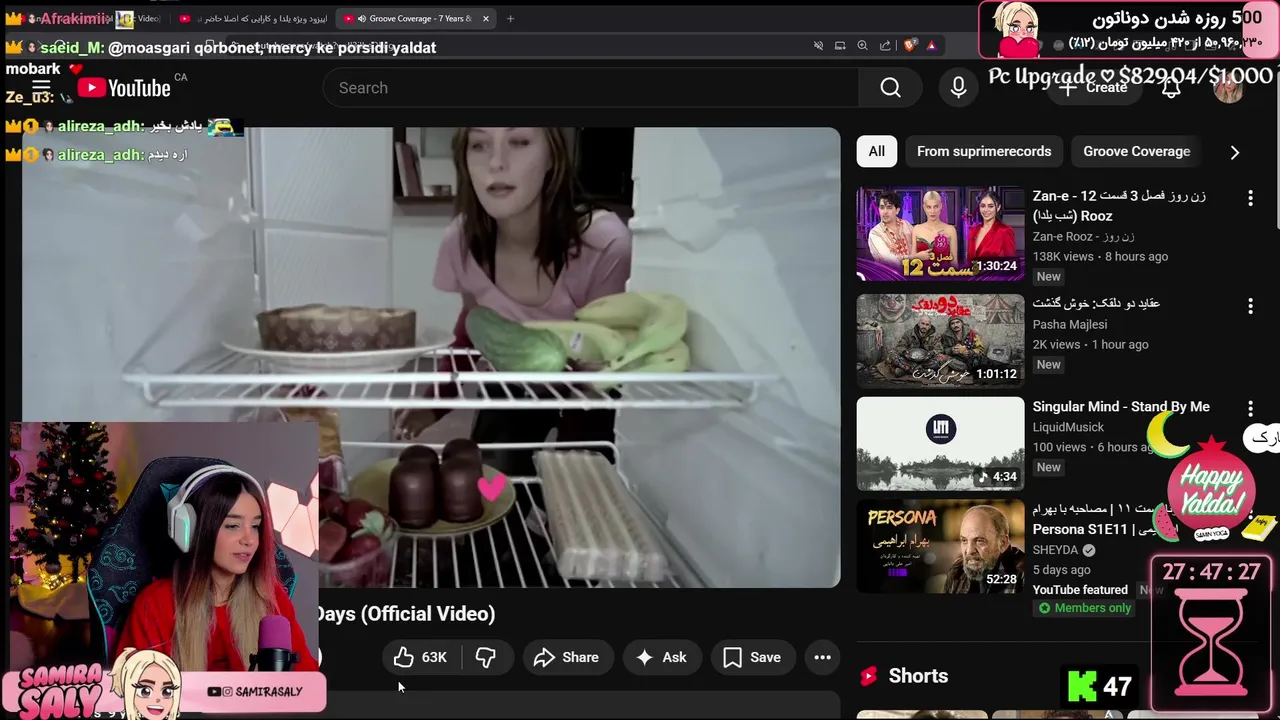Screen dimensions: 1280x720
Task: Focus the YouTube Search field
Action: click(590, 88)
